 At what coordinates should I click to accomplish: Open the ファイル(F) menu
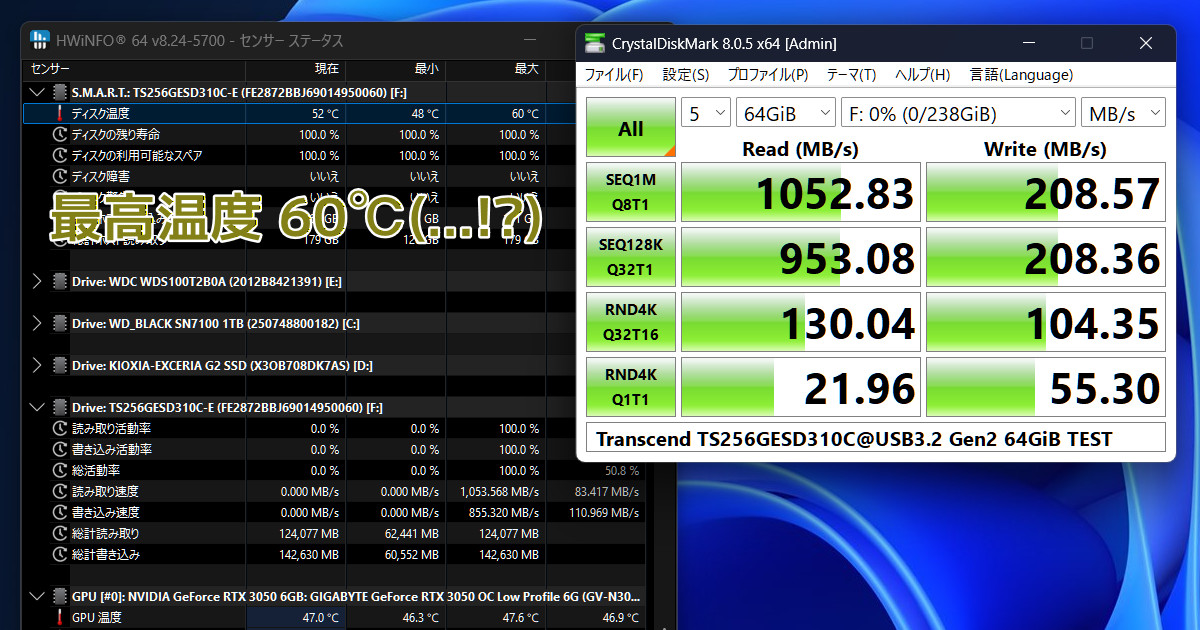(613, 75)
